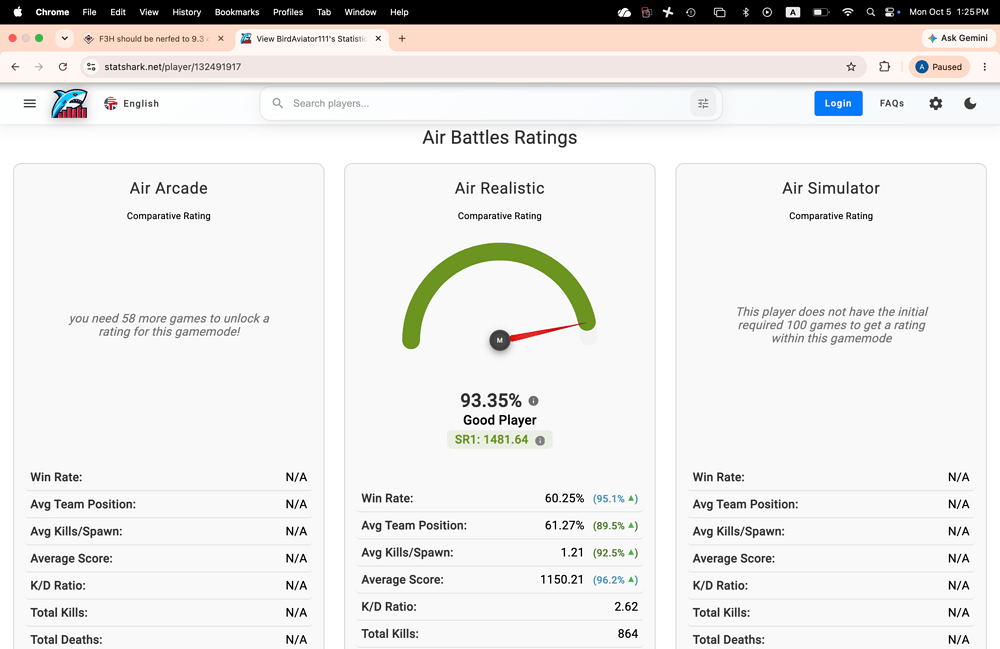The width and height of the screenshot is (1000, 649).
Task: Open the Apple menu
Action: coord(17,11)
